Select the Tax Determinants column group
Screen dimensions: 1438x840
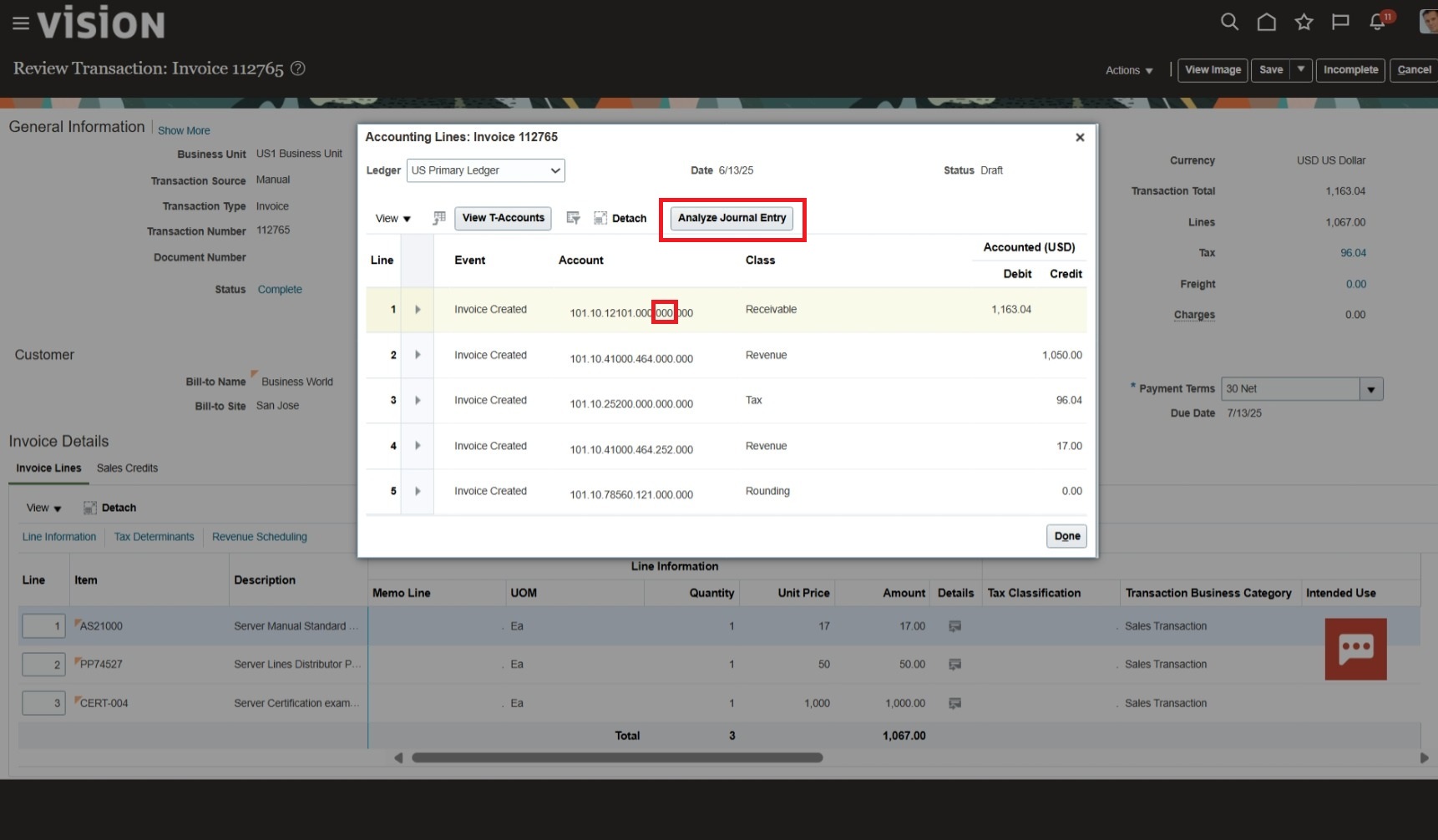pos(154,537)
